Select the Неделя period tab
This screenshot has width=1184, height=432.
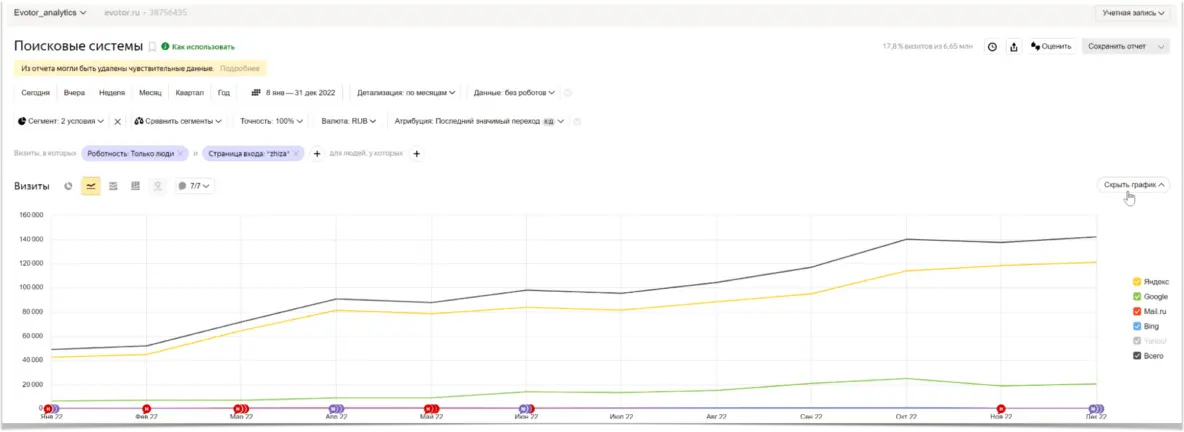click(x=112, y=92)
